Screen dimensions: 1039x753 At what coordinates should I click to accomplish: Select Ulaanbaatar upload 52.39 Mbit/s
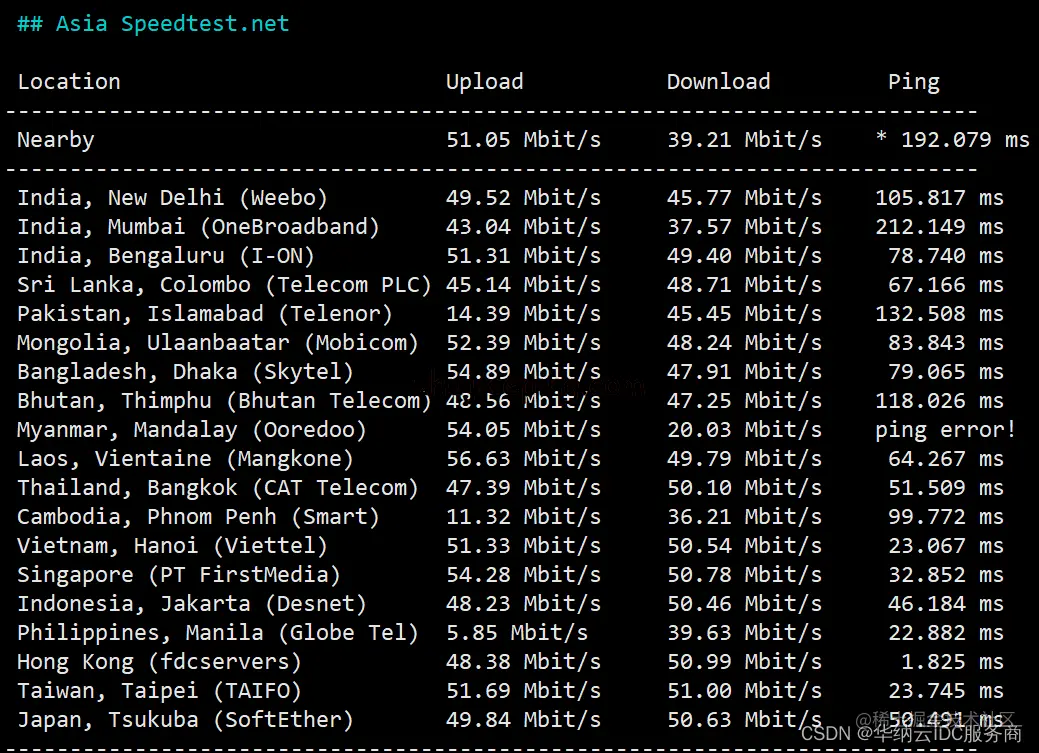[523, 343]
